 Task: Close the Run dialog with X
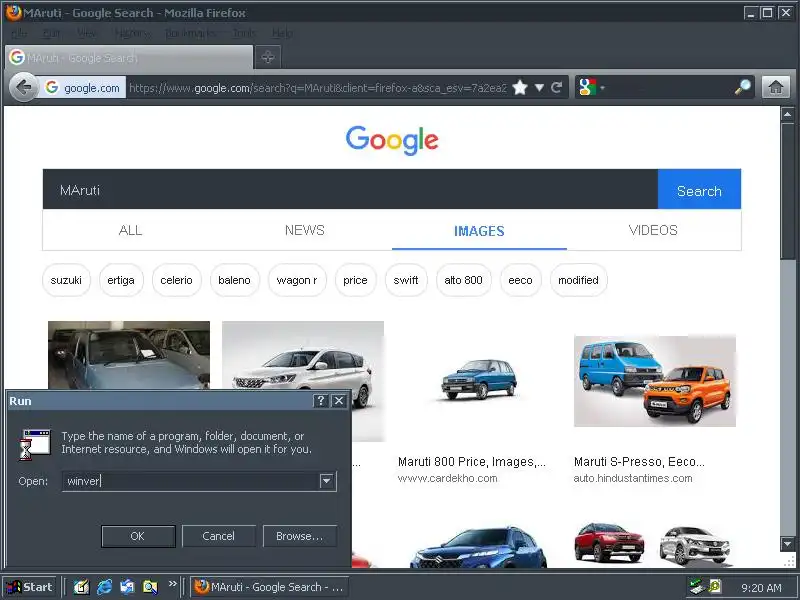pos(339,401)
